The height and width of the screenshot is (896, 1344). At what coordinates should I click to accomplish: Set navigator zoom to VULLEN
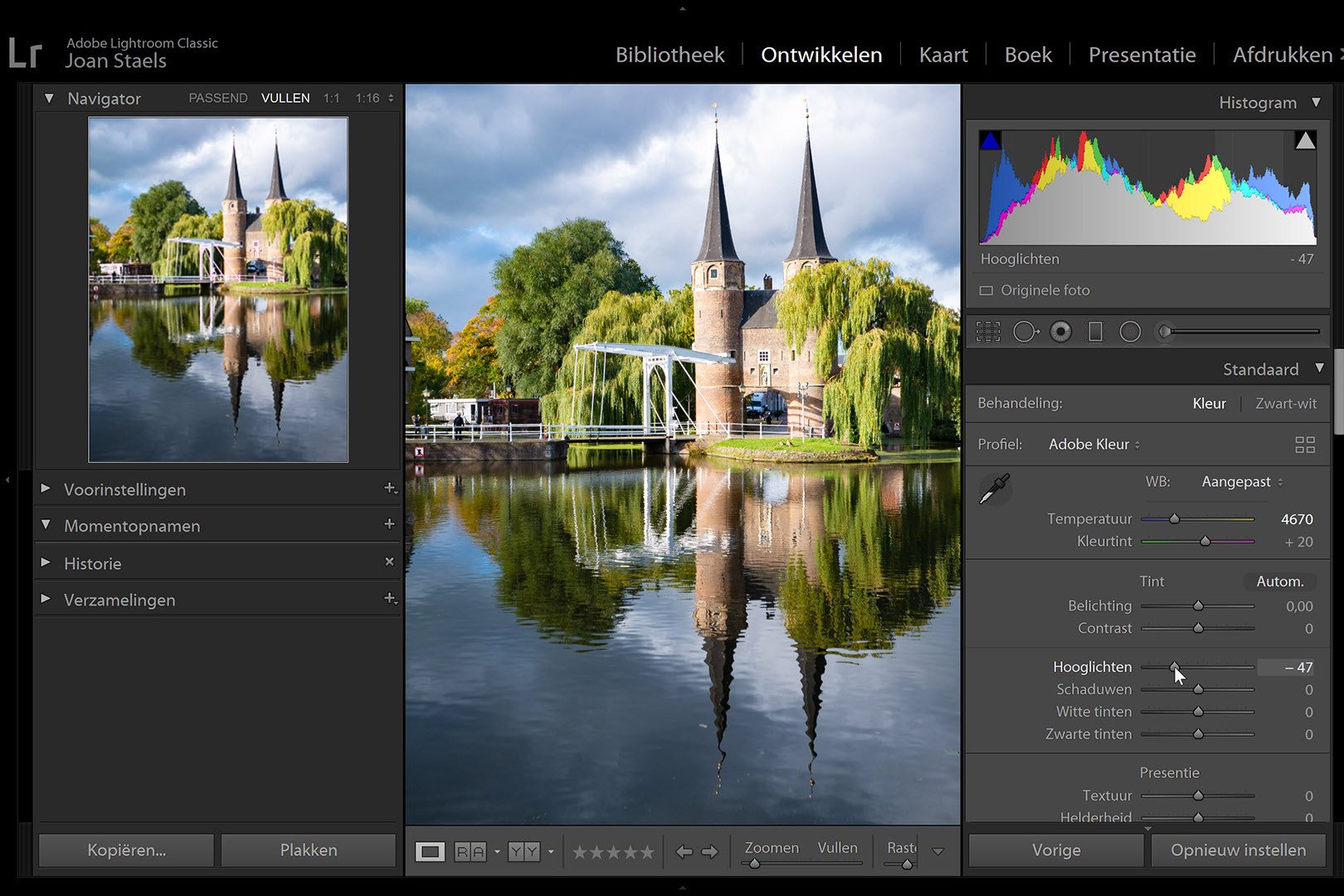(x=285, y=98)
